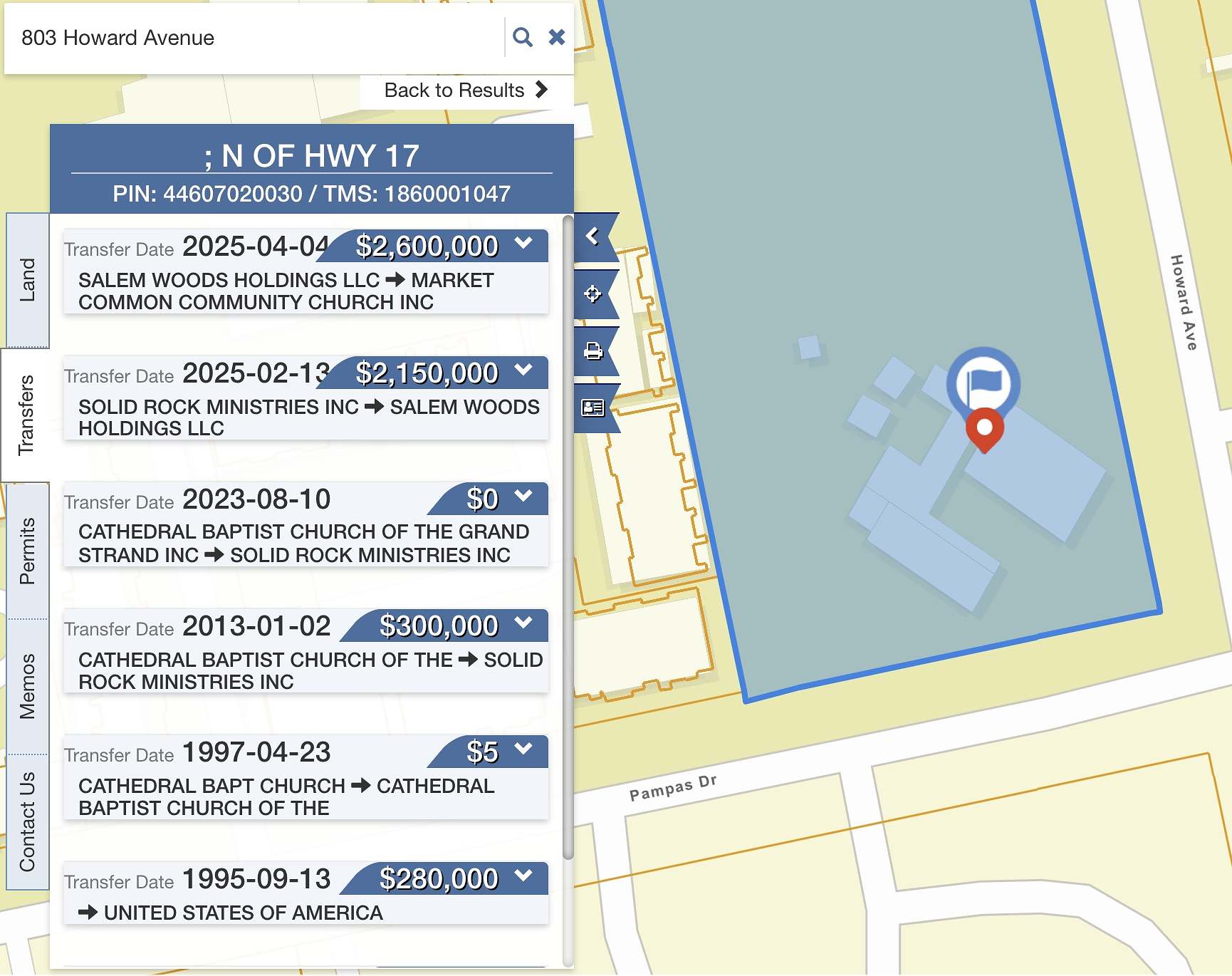Click the crosshair locate parcel icon
This screenshot has width=1232, height=976.
592,294
